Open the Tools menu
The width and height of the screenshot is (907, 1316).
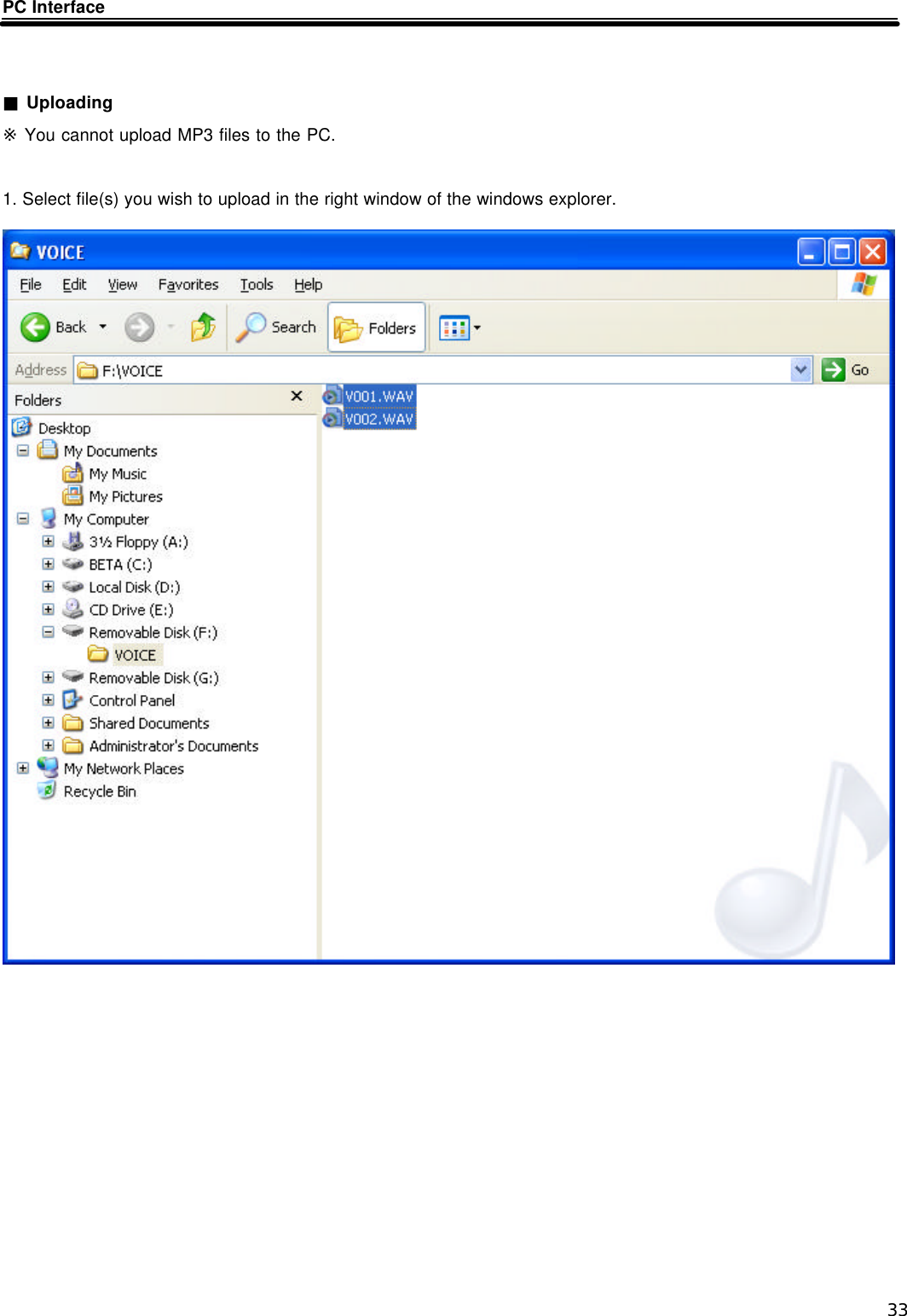point(257,285)
